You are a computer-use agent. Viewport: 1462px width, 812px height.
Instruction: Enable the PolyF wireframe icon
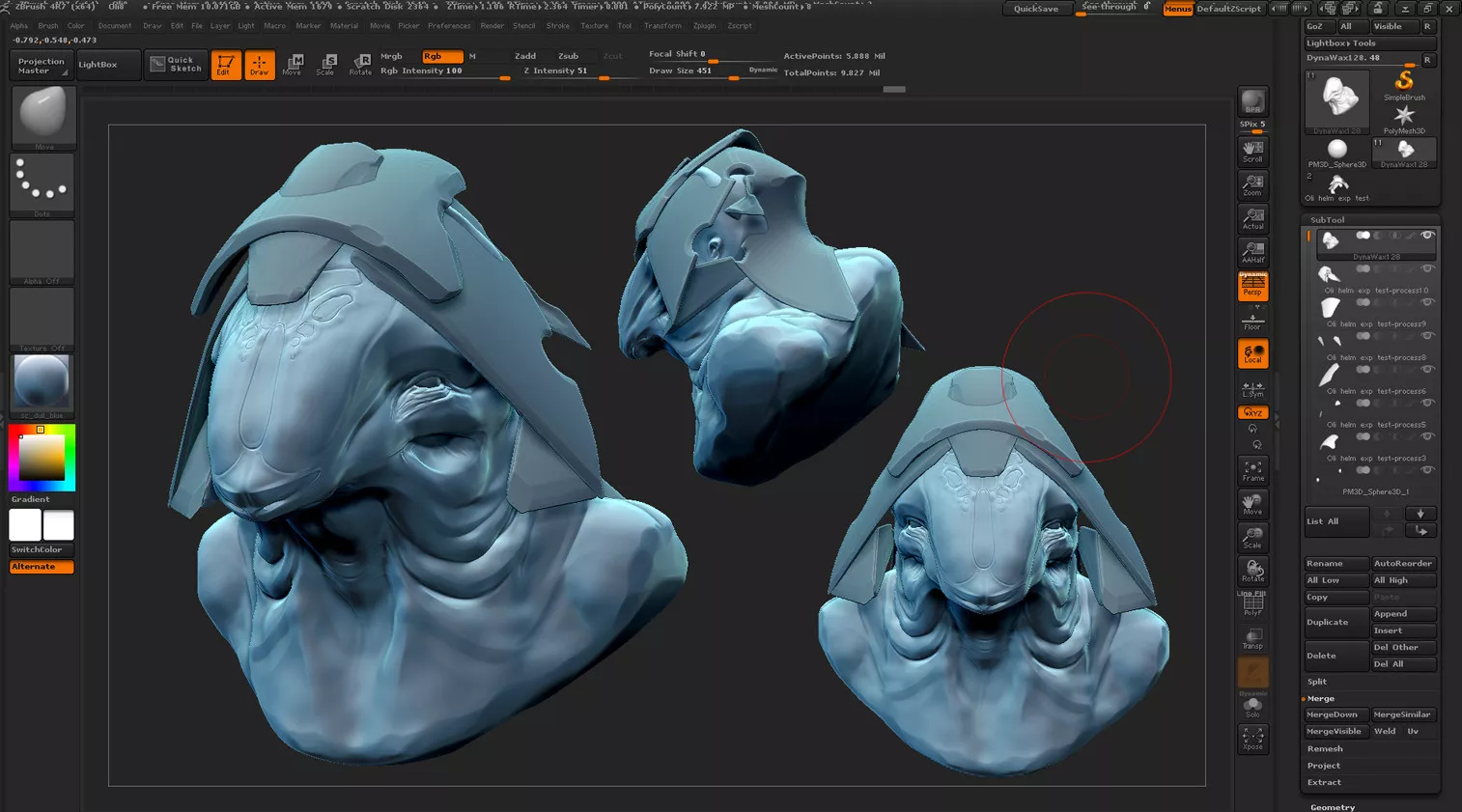coord(1252,604)
